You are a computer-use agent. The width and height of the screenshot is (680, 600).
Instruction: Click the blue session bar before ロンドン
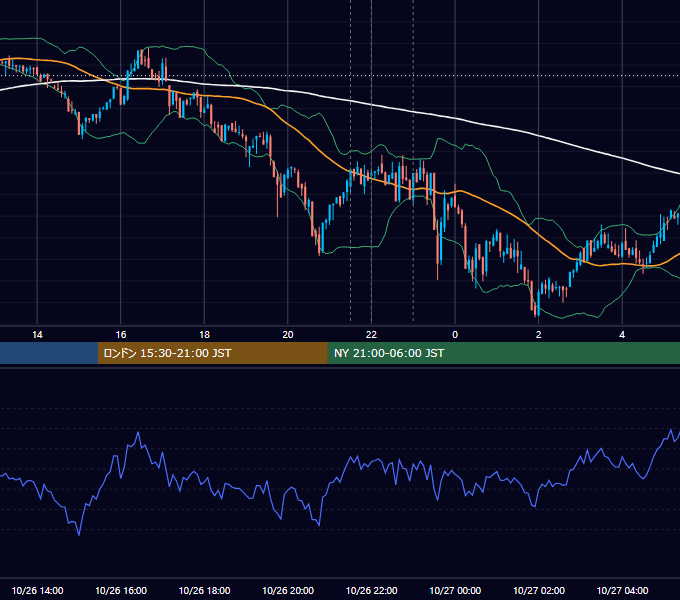49,353
